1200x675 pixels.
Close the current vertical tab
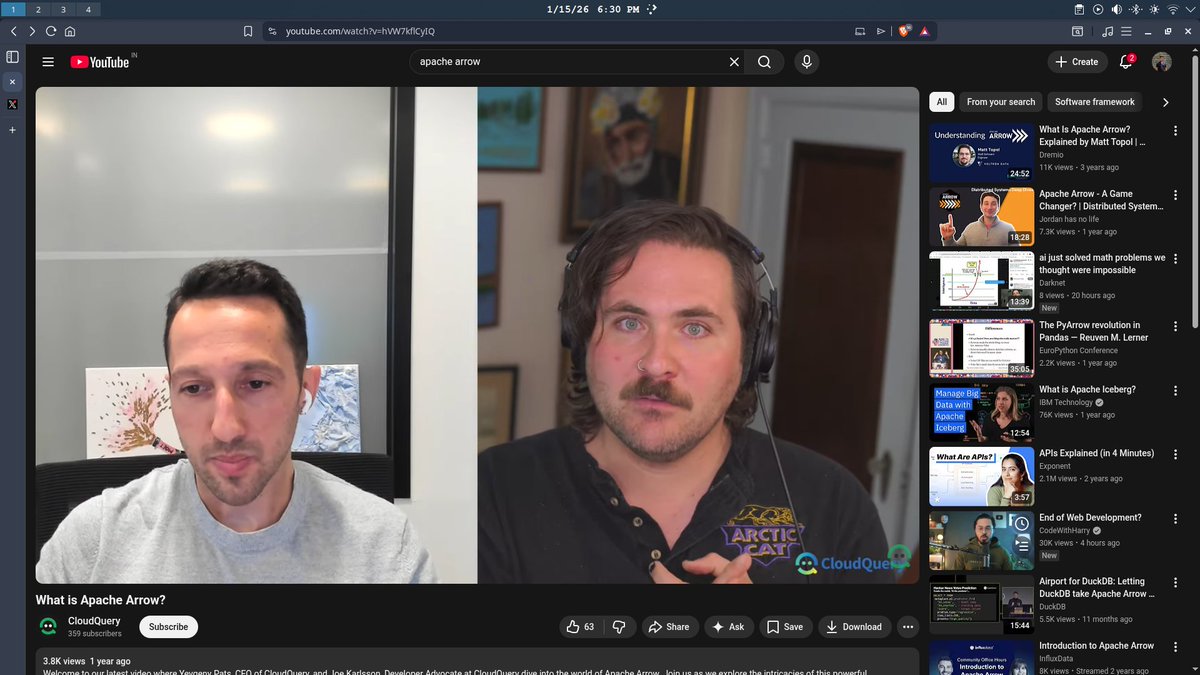point(13,82)
